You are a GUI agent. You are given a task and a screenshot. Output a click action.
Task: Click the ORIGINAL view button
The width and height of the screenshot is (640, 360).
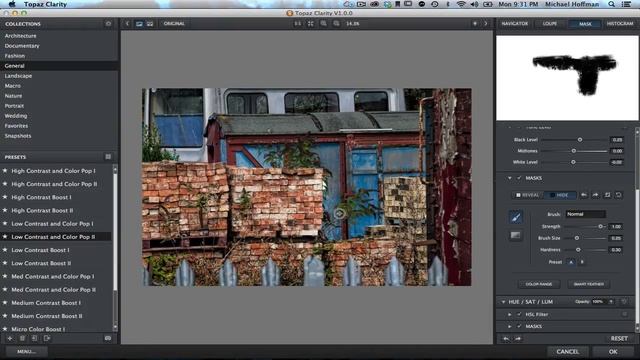point(174,24)
